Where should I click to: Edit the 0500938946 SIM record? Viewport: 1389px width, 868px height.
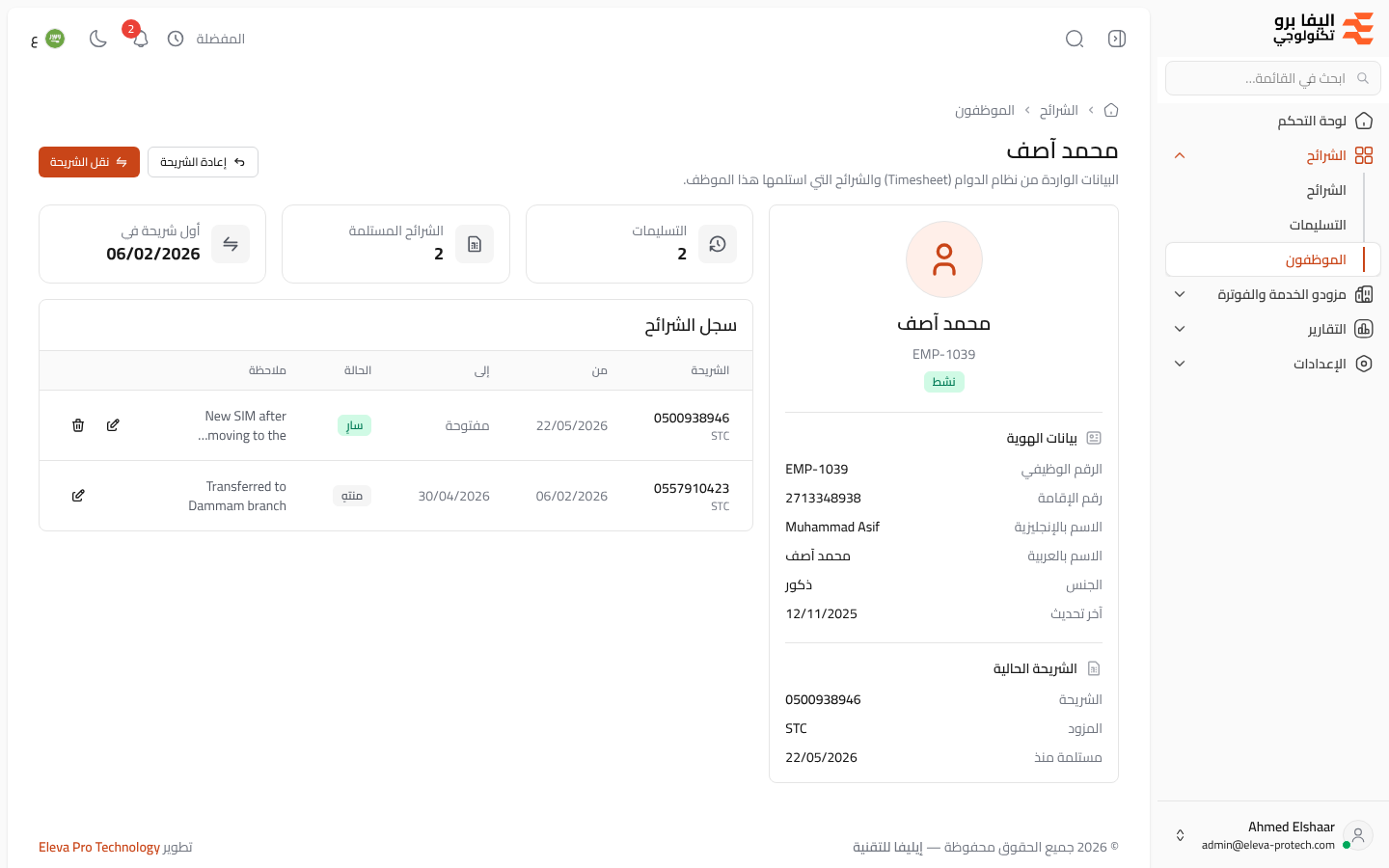pos(113,425)
